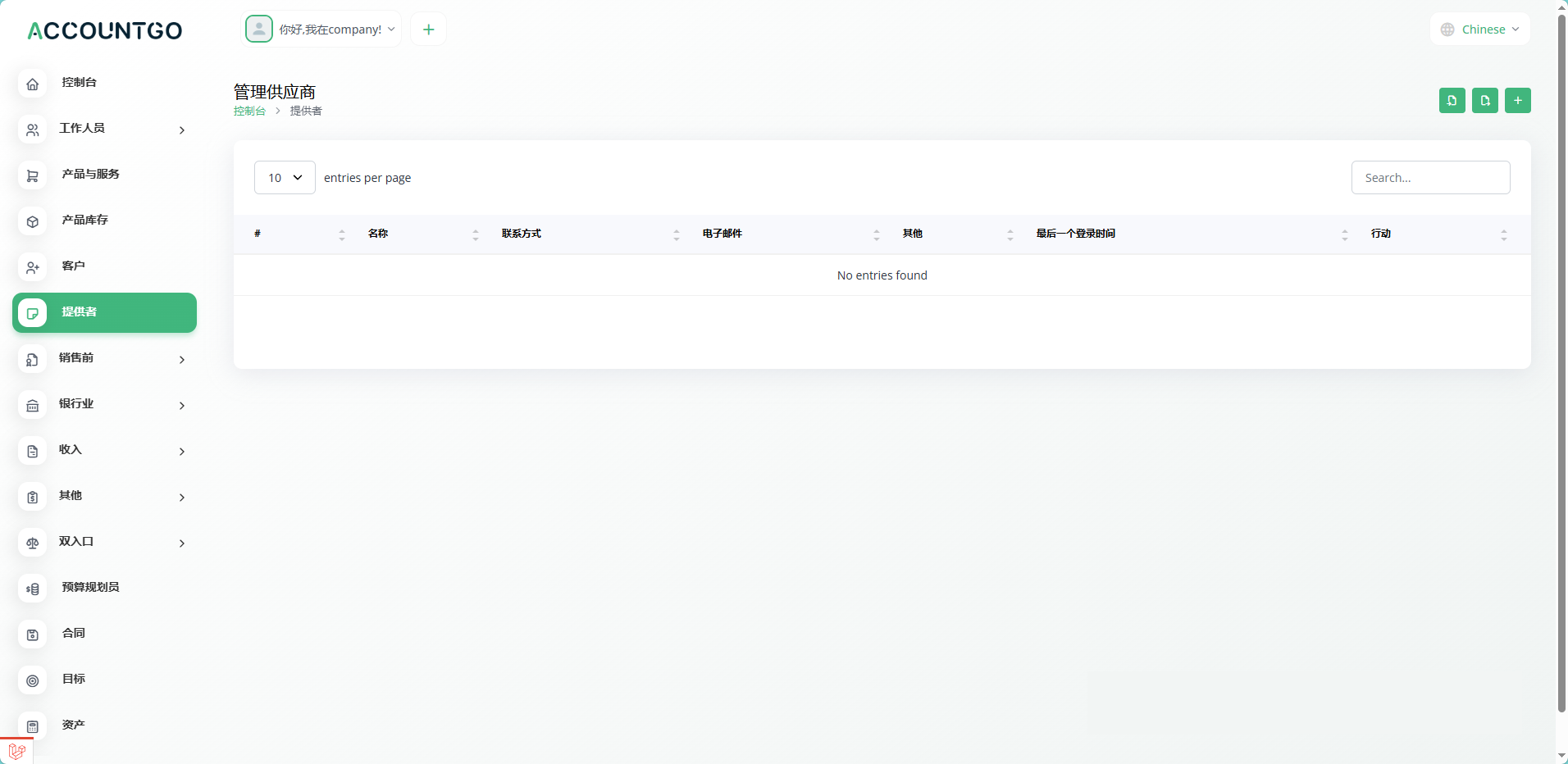Open the Laravel debug bar icon

tap(16, 751)
